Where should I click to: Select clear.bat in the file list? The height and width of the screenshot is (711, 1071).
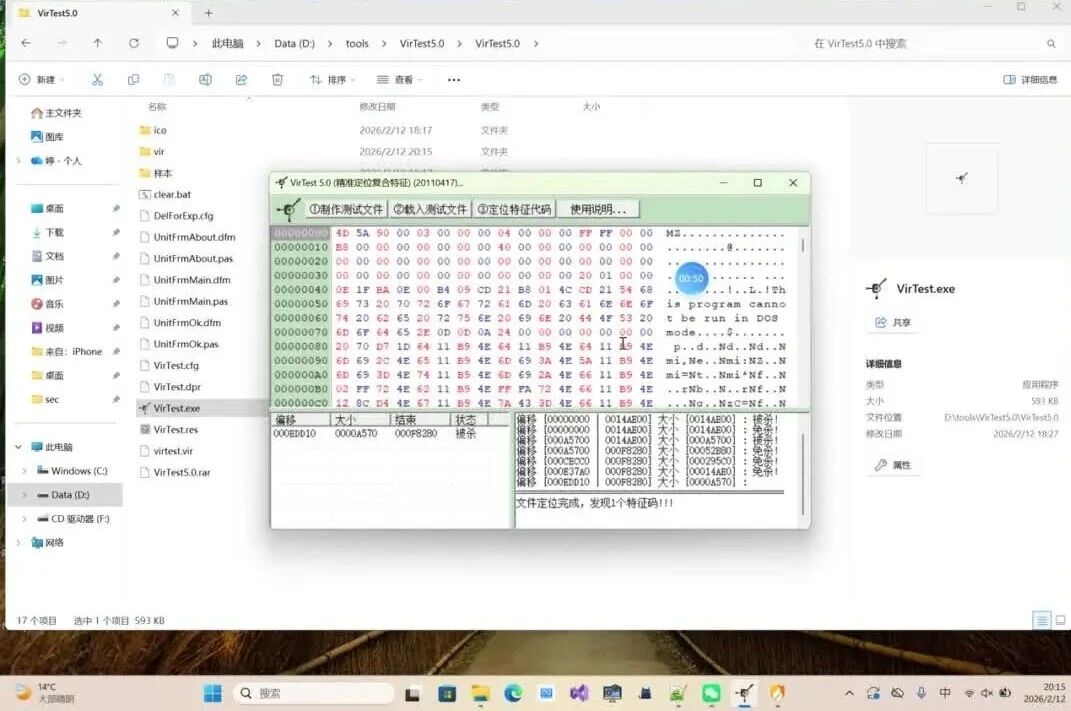[165, 195]
